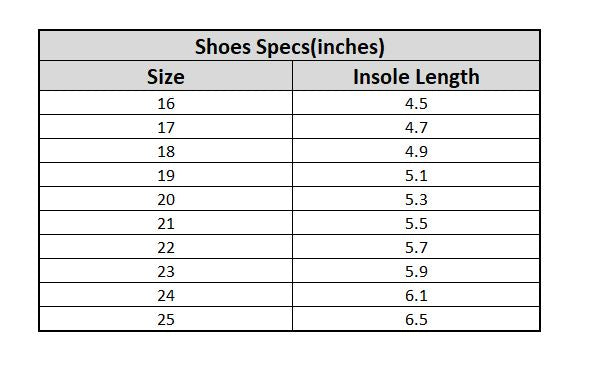Viewport: 605px width, 383px height.
Task: Select the Size column header
Action: pos(166,76)
